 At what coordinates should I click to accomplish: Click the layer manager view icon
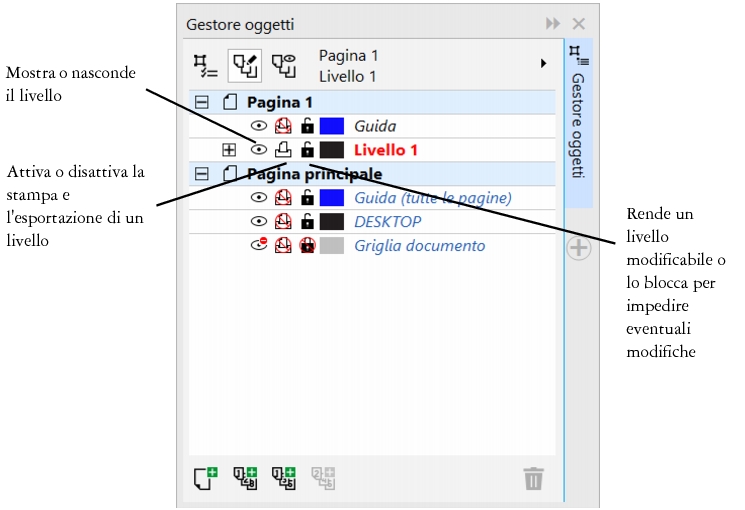(x=284, y=64)
